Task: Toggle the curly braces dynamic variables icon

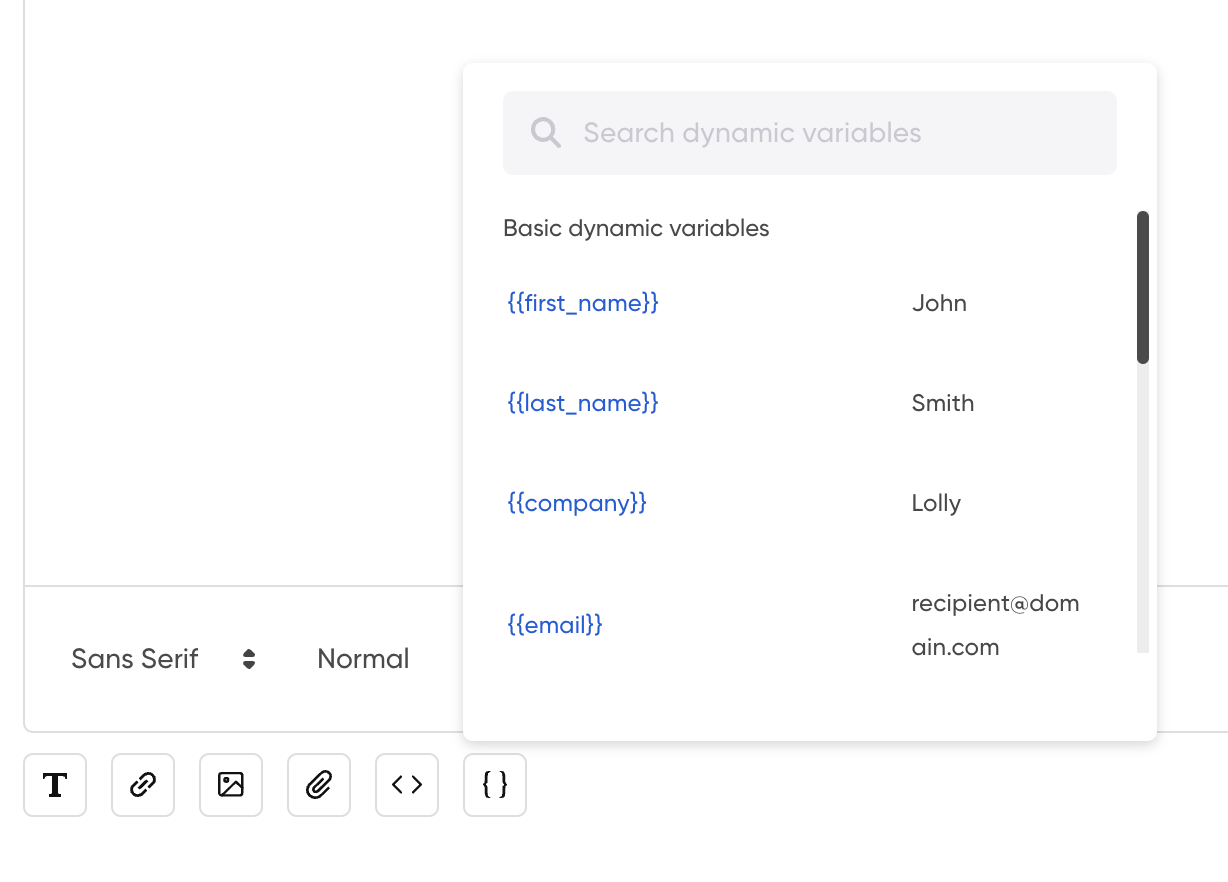Action: tap(495, 785)
